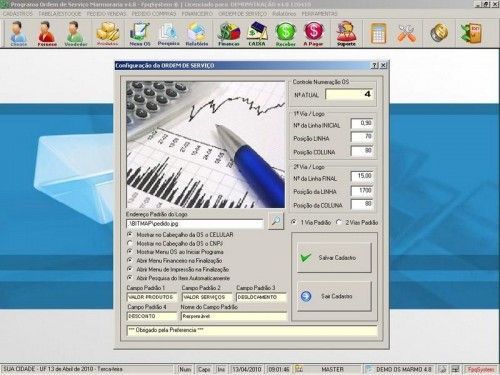Viewport: 500px width, 375px height.
Task: Create a Nova OS from toolbar
Action: point(140,33)
